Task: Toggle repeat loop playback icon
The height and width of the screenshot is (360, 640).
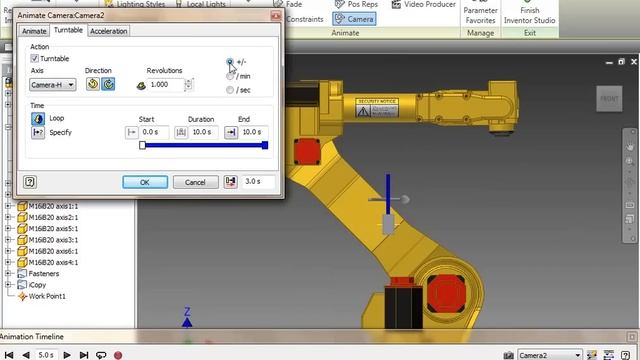Action: point(101,355)
